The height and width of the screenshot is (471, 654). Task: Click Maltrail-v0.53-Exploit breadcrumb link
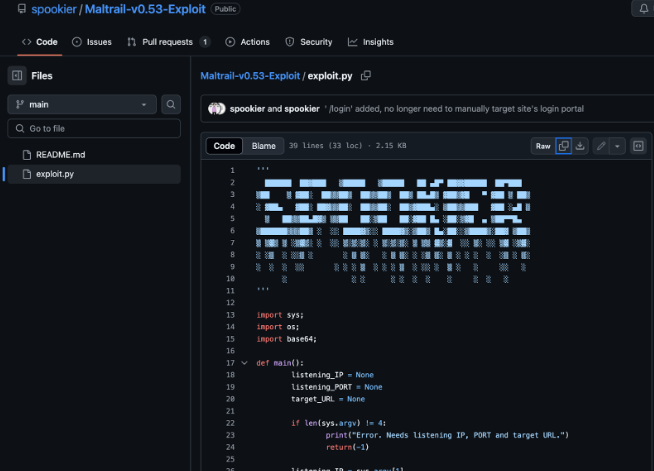click(250, 76)
